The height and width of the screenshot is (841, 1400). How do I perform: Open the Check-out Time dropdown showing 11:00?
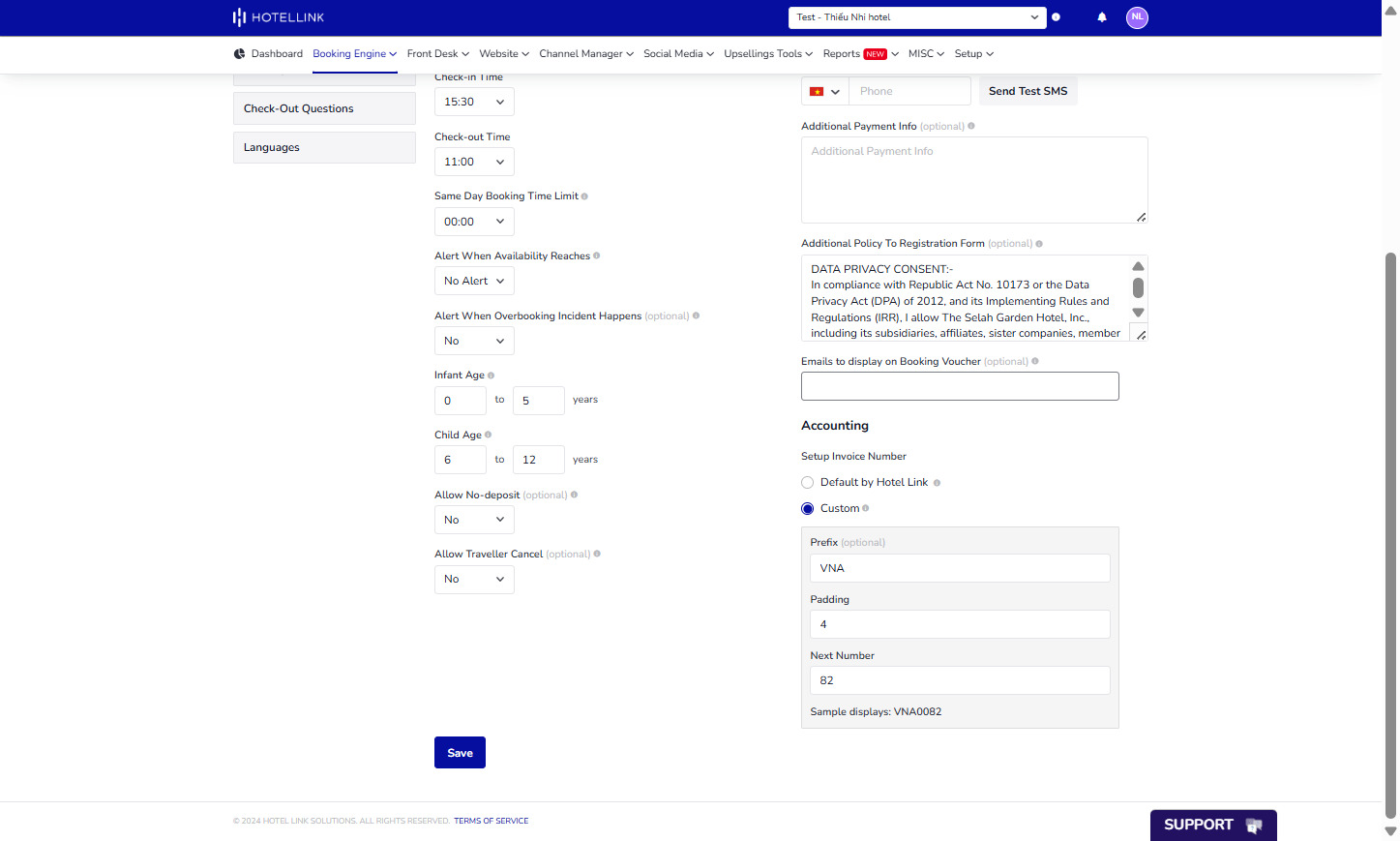point(474,162)
